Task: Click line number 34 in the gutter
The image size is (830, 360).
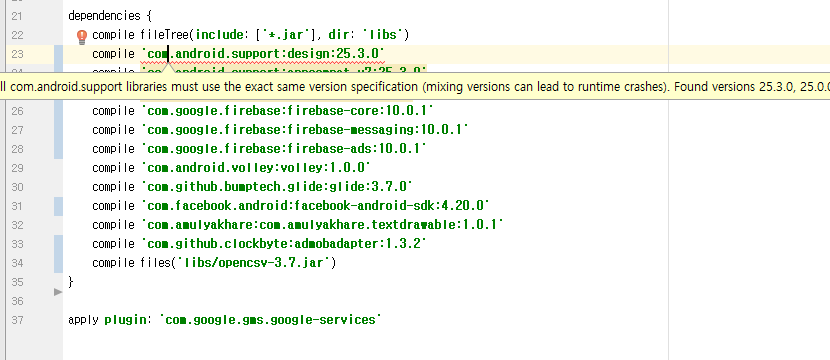Action: (x=17, y=263)
